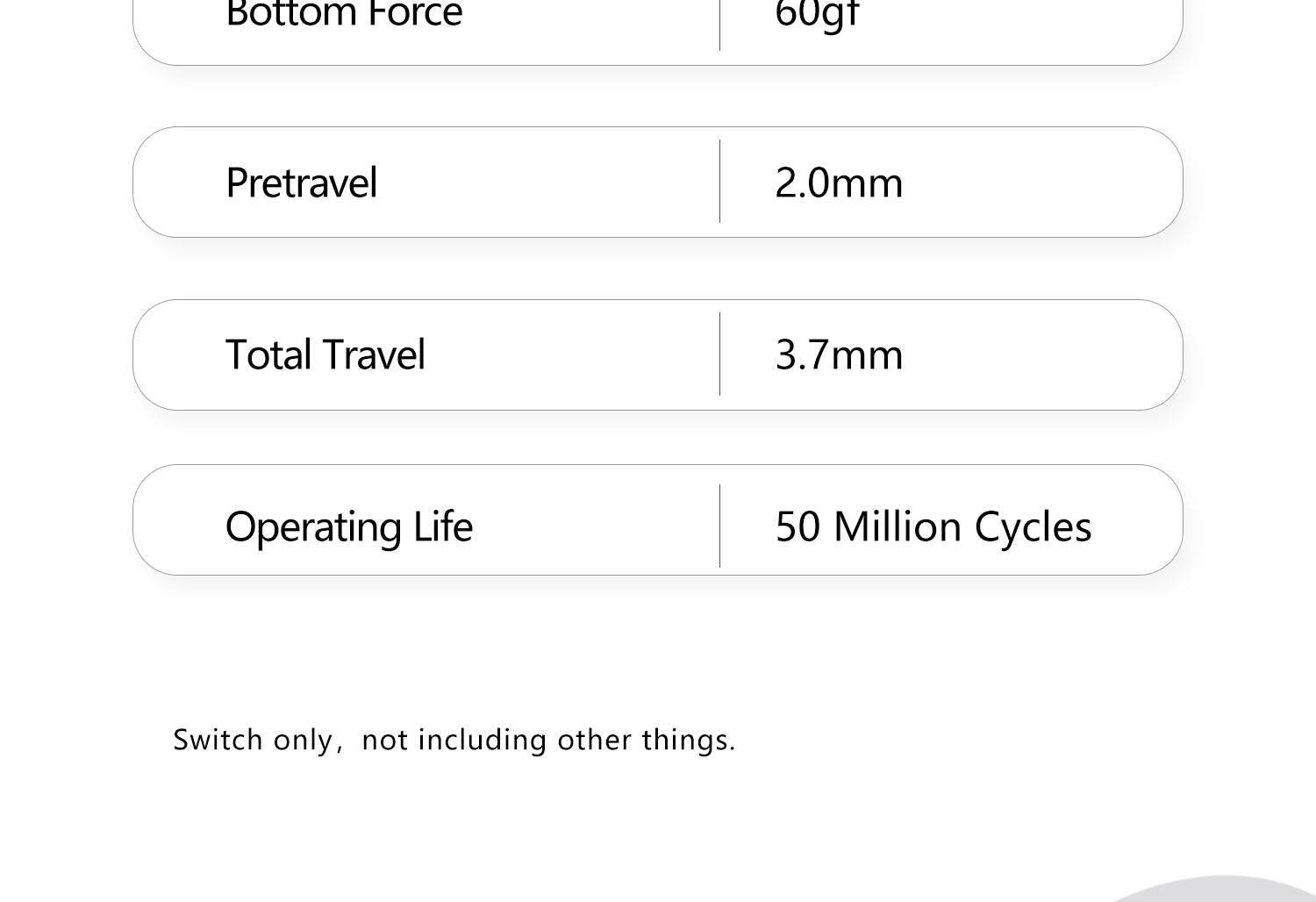Click the Pretravel label

(x=301, y=183)
